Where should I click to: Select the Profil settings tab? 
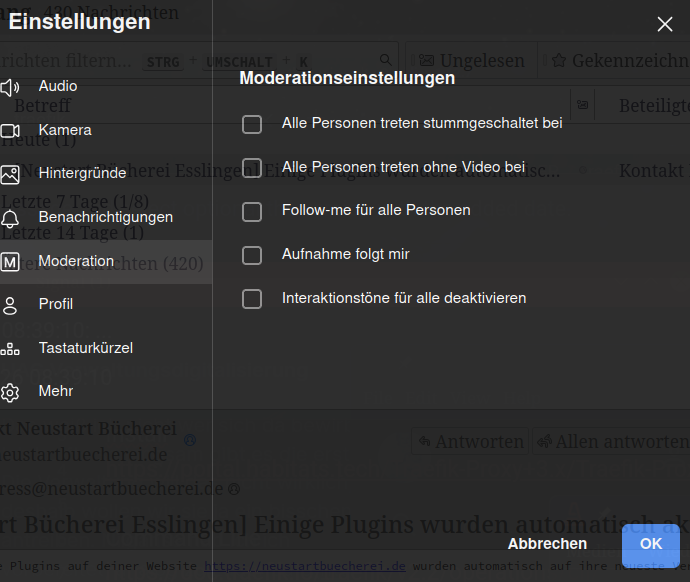click(x=56, y=304)
